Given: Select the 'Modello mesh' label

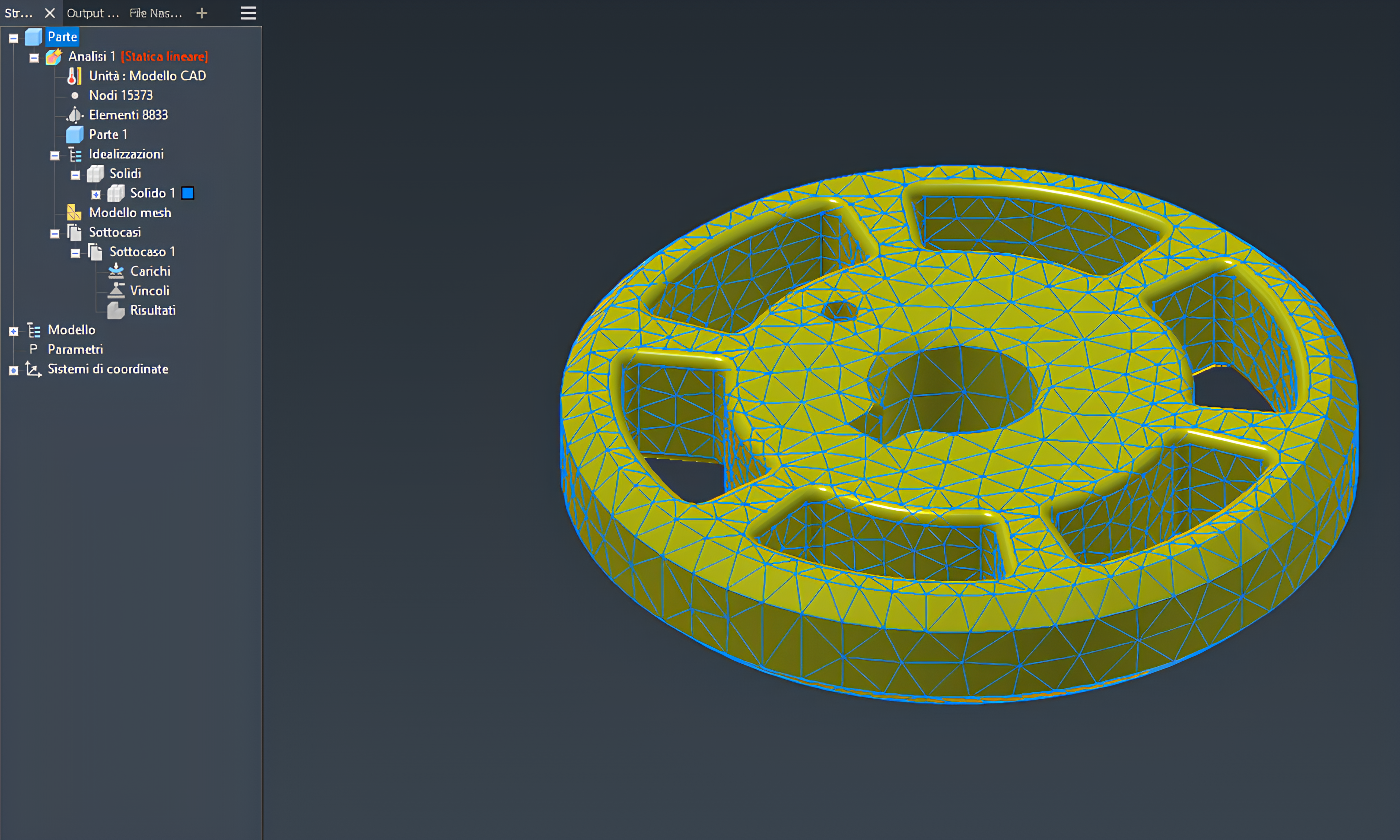Looking at the screenshot, I should pyautogui.click(x=130, y=213).
